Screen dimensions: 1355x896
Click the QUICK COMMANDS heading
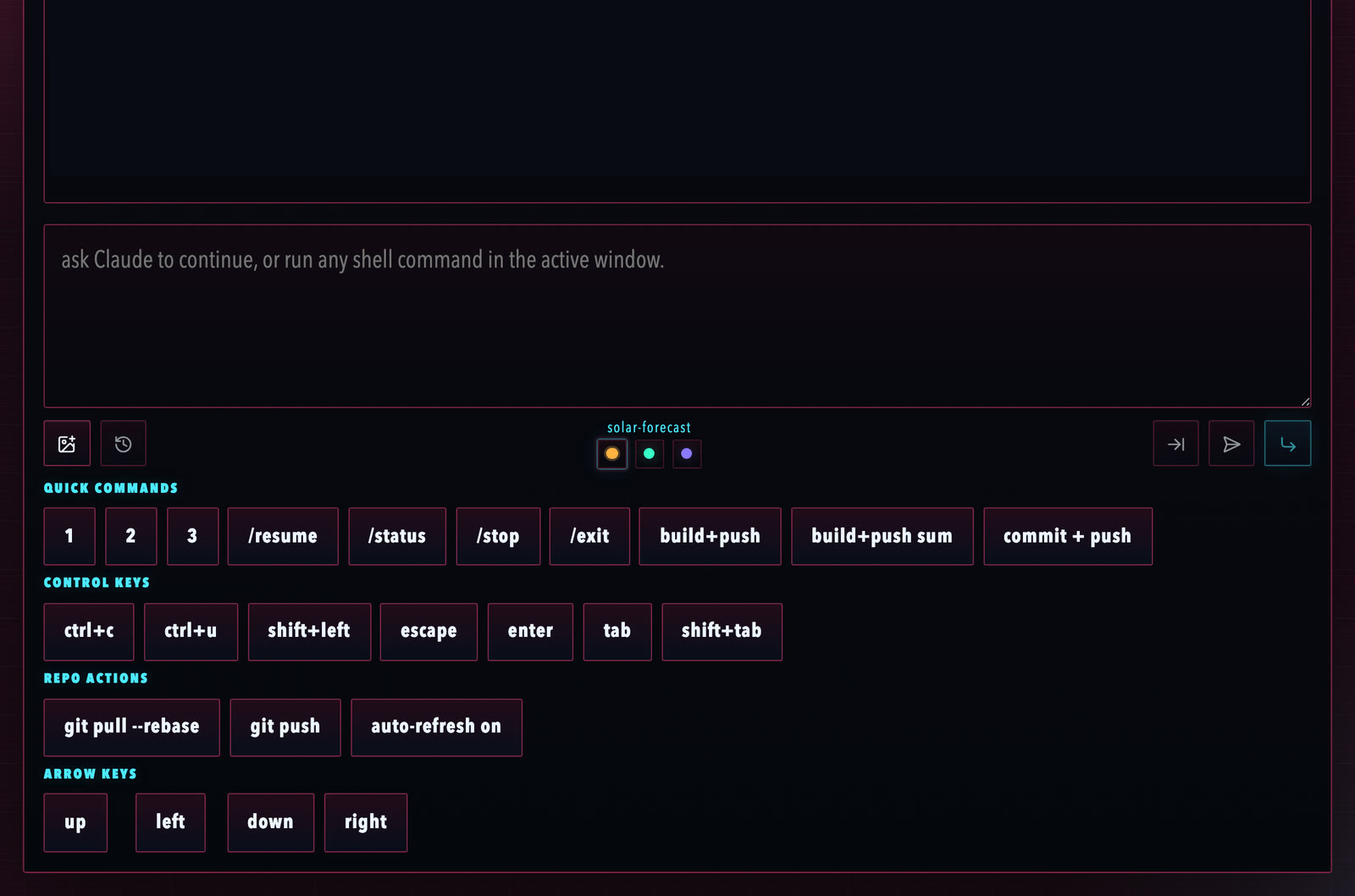pos(111,488)
